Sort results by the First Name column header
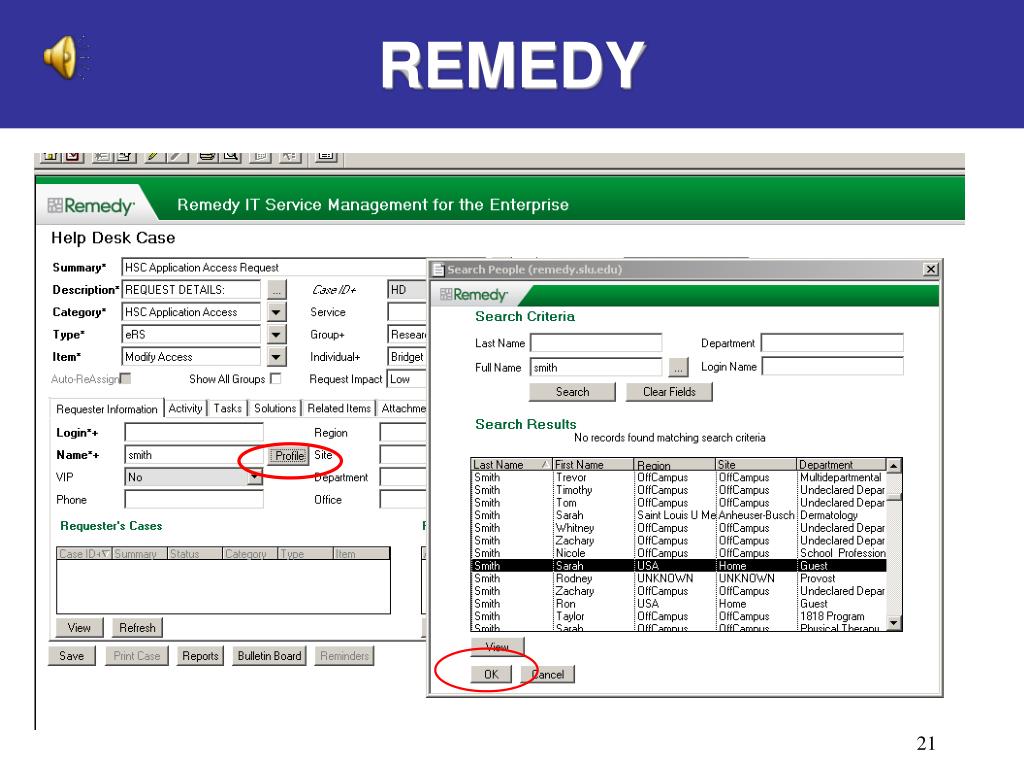 (593, 464)
